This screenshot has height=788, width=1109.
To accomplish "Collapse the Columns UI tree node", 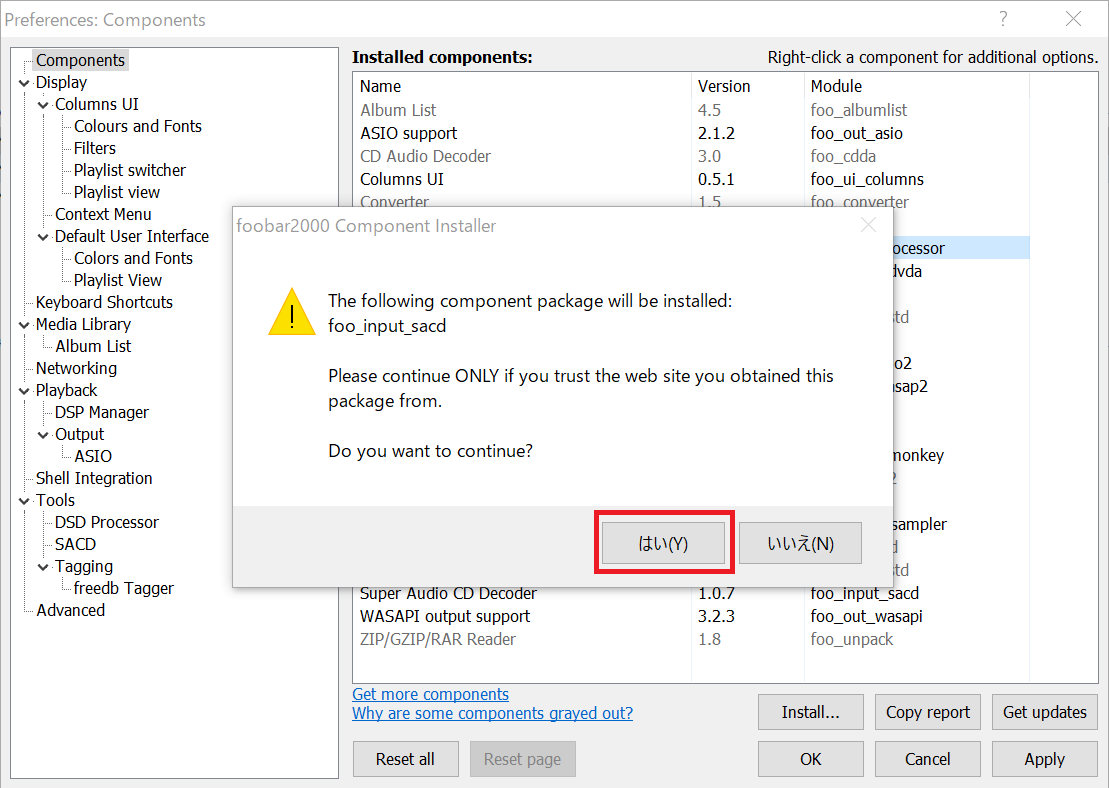I will click(x=44, y=105).
